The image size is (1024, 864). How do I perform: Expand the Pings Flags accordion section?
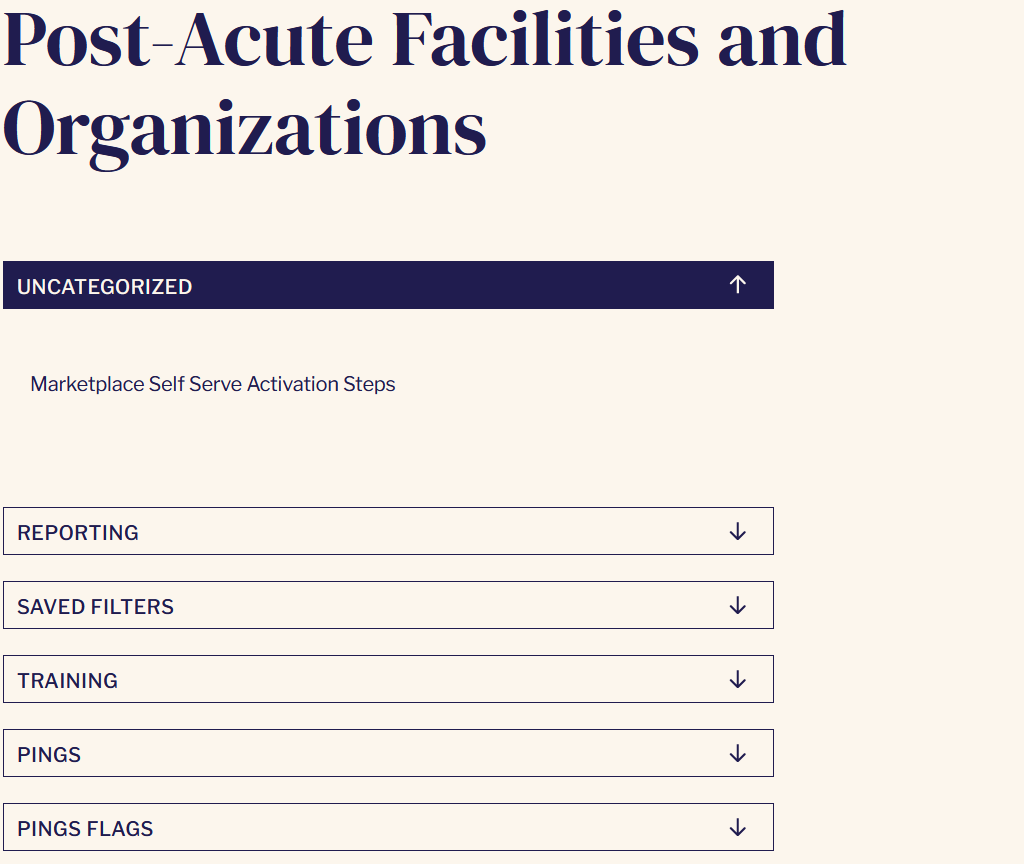(388, 827)
